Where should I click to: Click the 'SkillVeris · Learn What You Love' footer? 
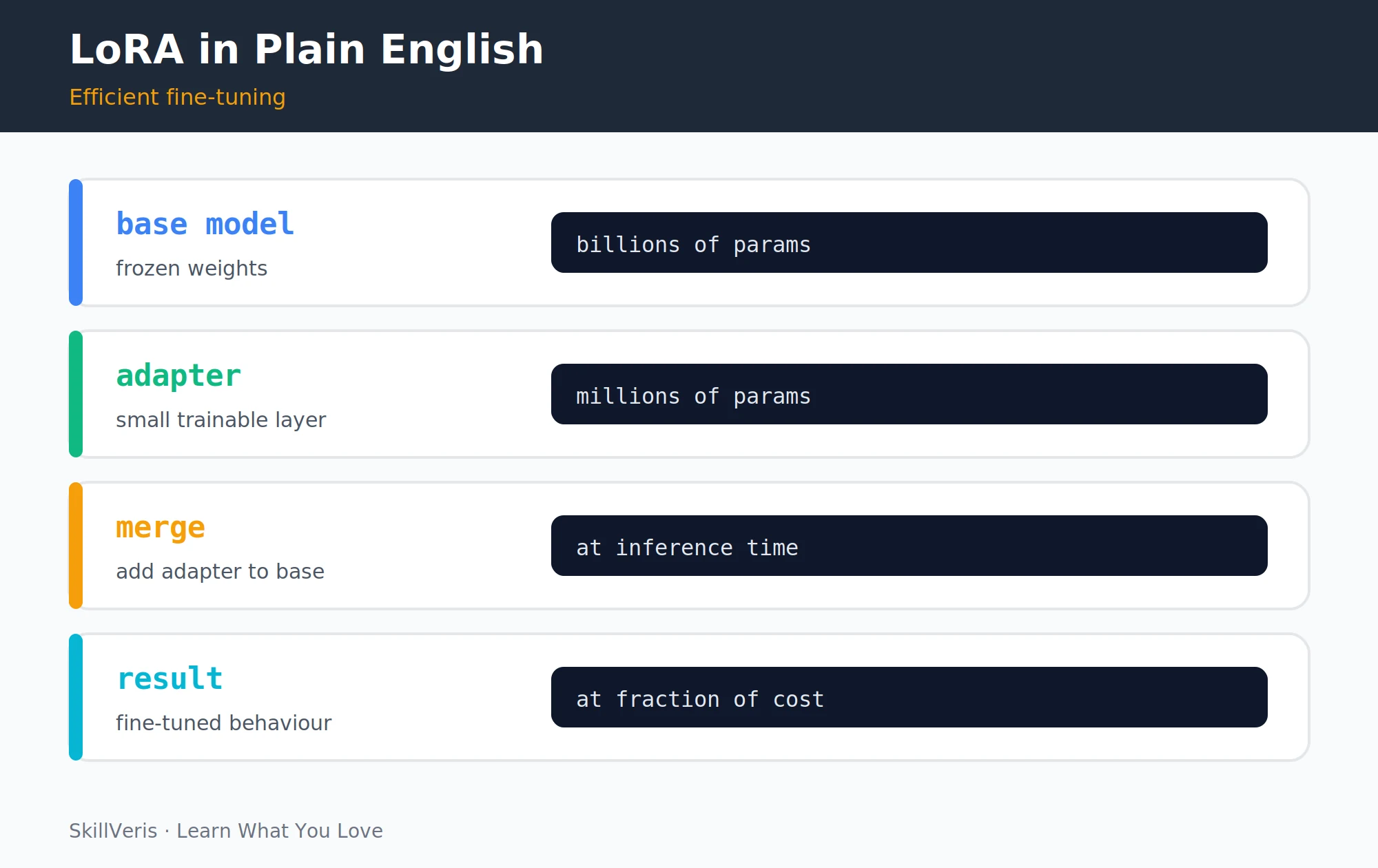[226, 831]
